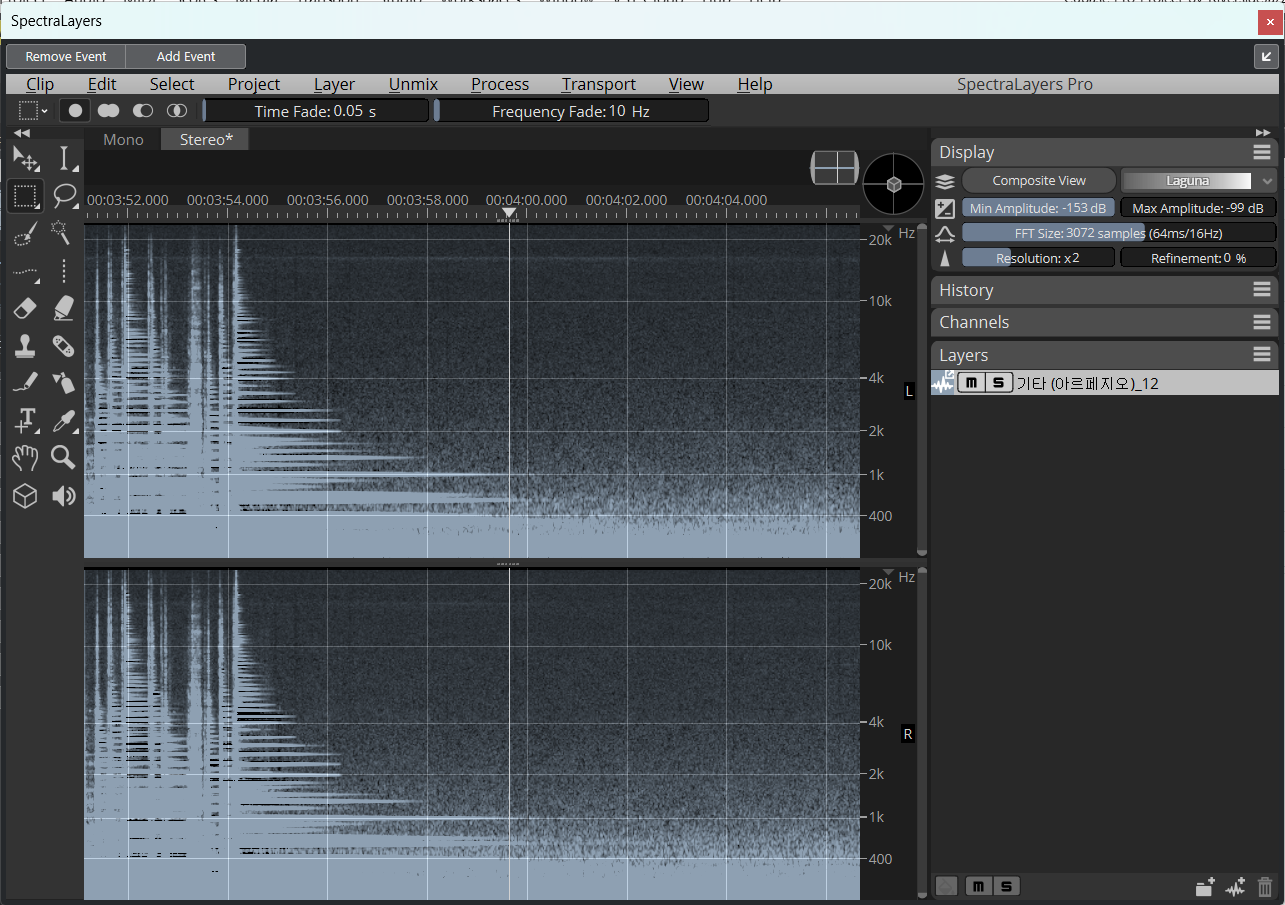The image size is (1285, 905).
Task: Select the Magic Wand tool
Action: pos(64,234)
